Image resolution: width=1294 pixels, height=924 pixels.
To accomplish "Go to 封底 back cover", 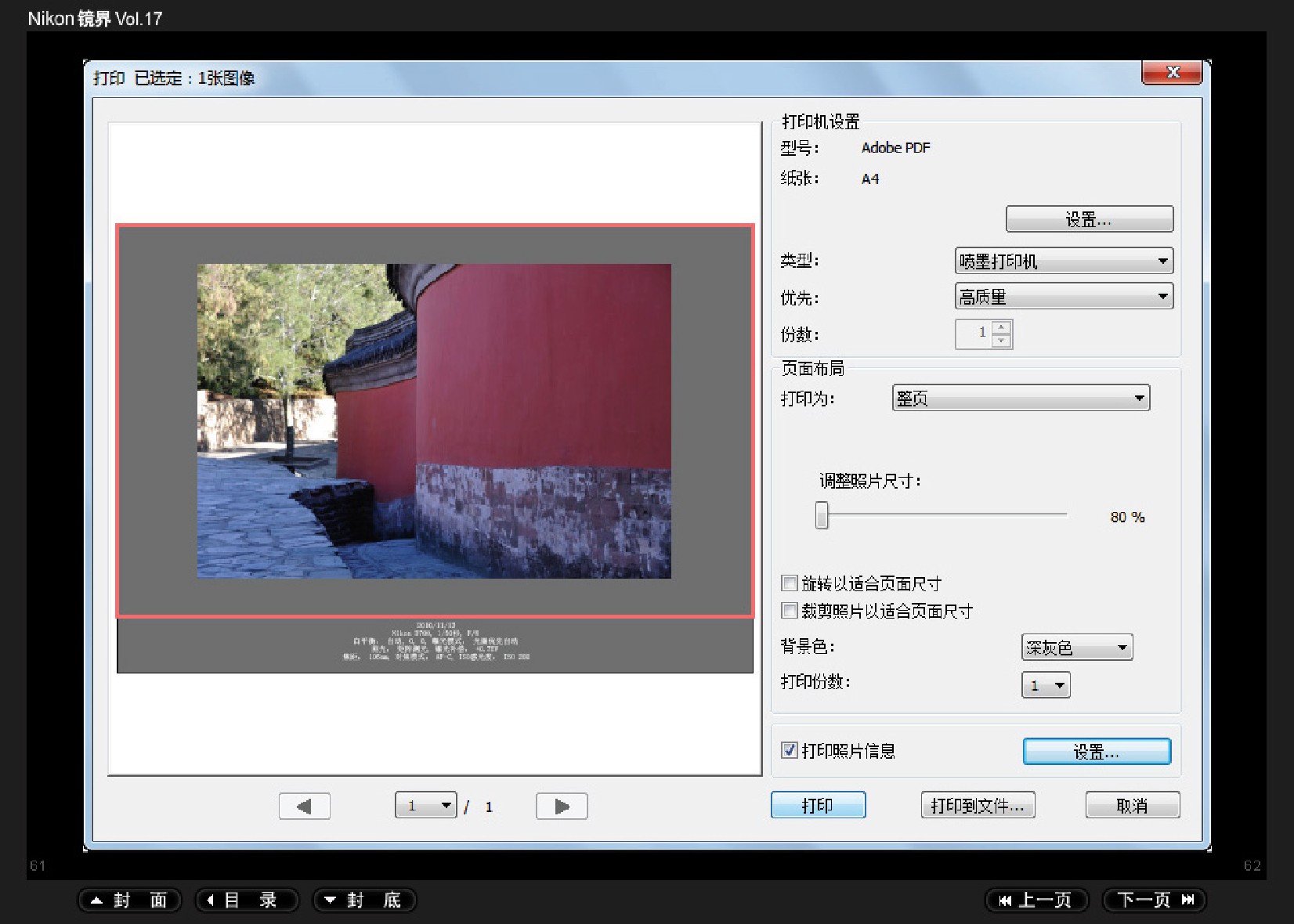I will coord(364,900).
